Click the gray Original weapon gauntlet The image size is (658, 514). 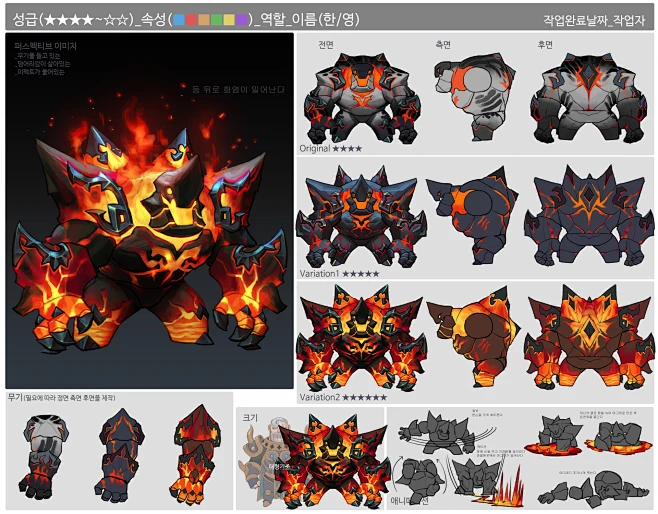(45, 455)
